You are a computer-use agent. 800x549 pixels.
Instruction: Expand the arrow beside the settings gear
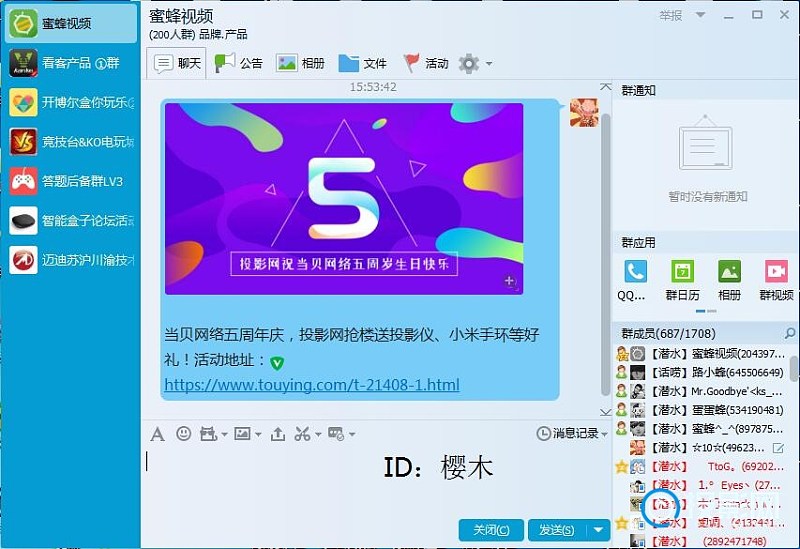(489, 64)
